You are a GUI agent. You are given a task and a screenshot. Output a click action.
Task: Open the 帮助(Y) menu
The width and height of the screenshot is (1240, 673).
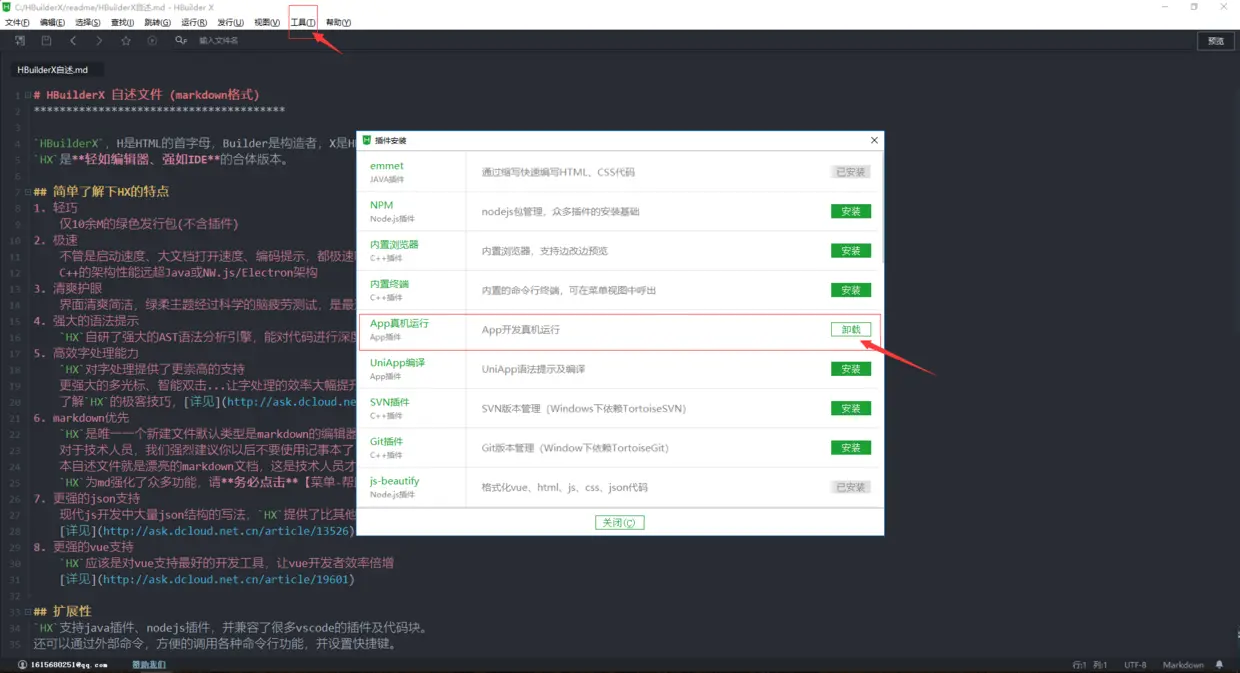339,22
